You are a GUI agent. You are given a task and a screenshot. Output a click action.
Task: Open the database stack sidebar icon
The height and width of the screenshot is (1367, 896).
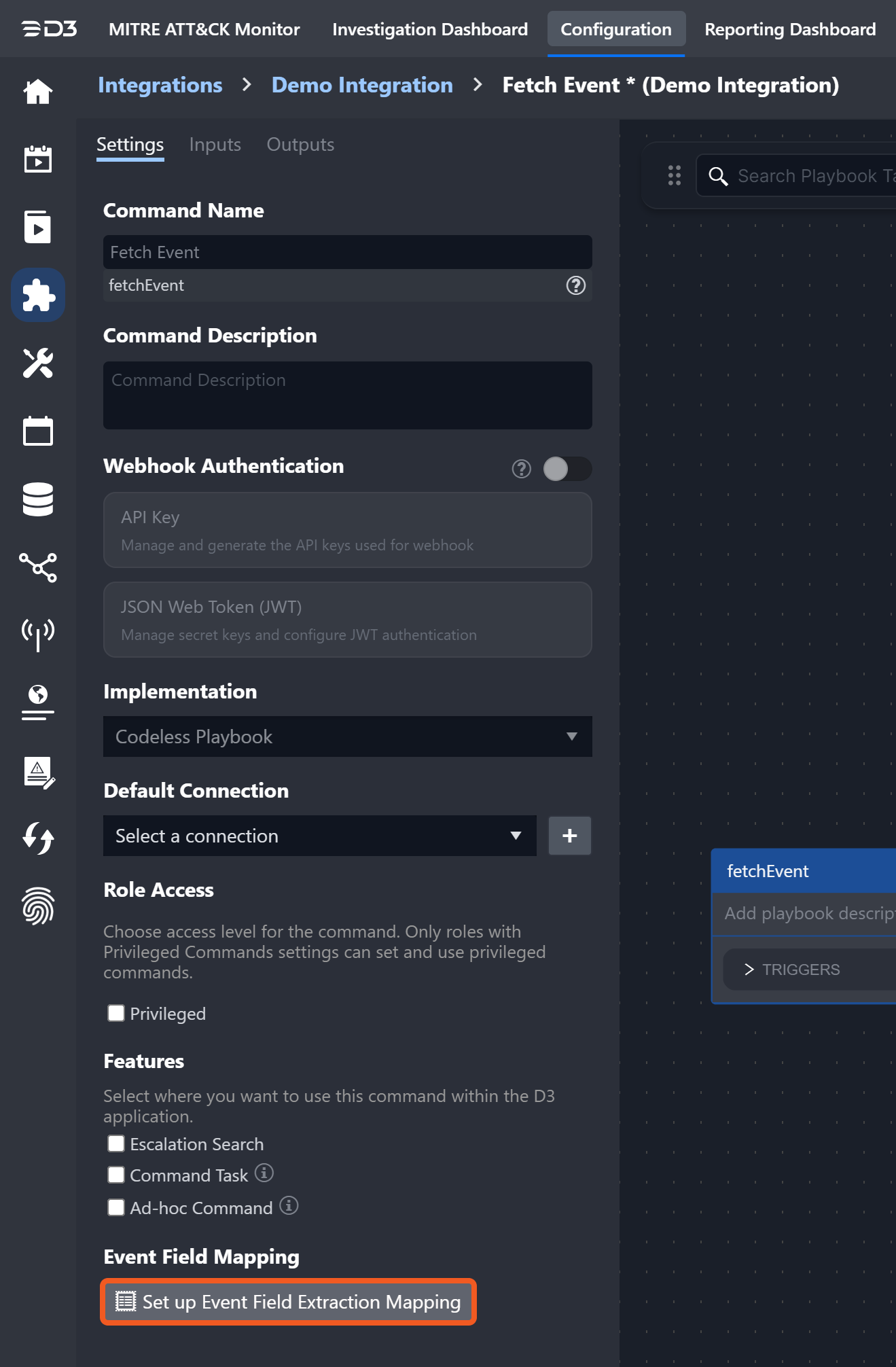(38, 499)
